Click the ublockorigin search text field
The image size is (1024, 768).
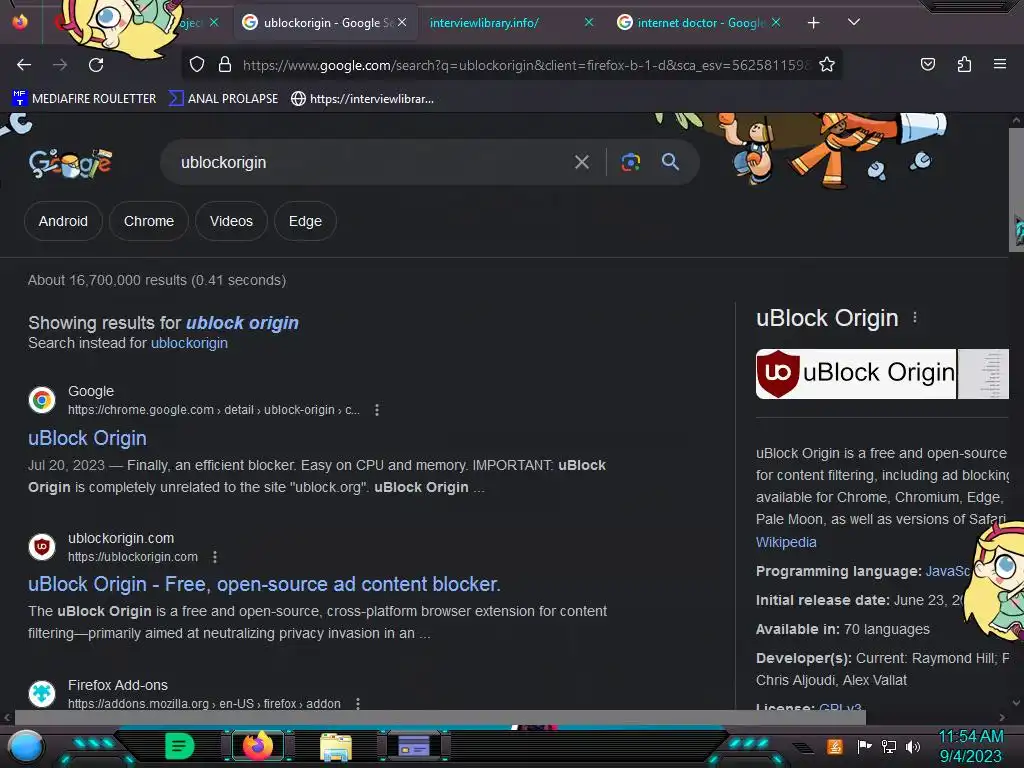[x=366, y=162]
